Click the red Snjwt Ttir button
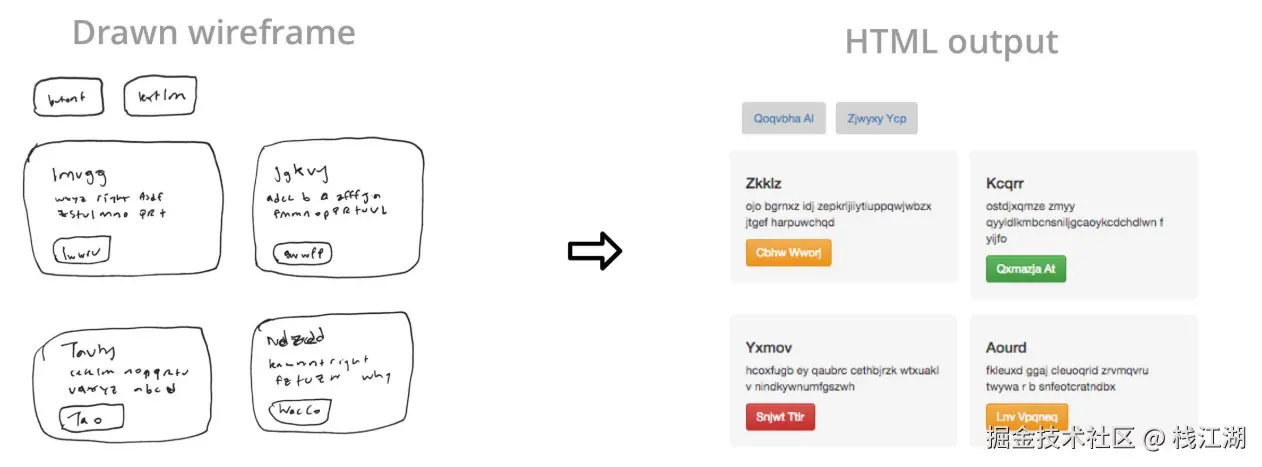The width and height of the screenshot is (1262, 467). (x=780, y=416)
